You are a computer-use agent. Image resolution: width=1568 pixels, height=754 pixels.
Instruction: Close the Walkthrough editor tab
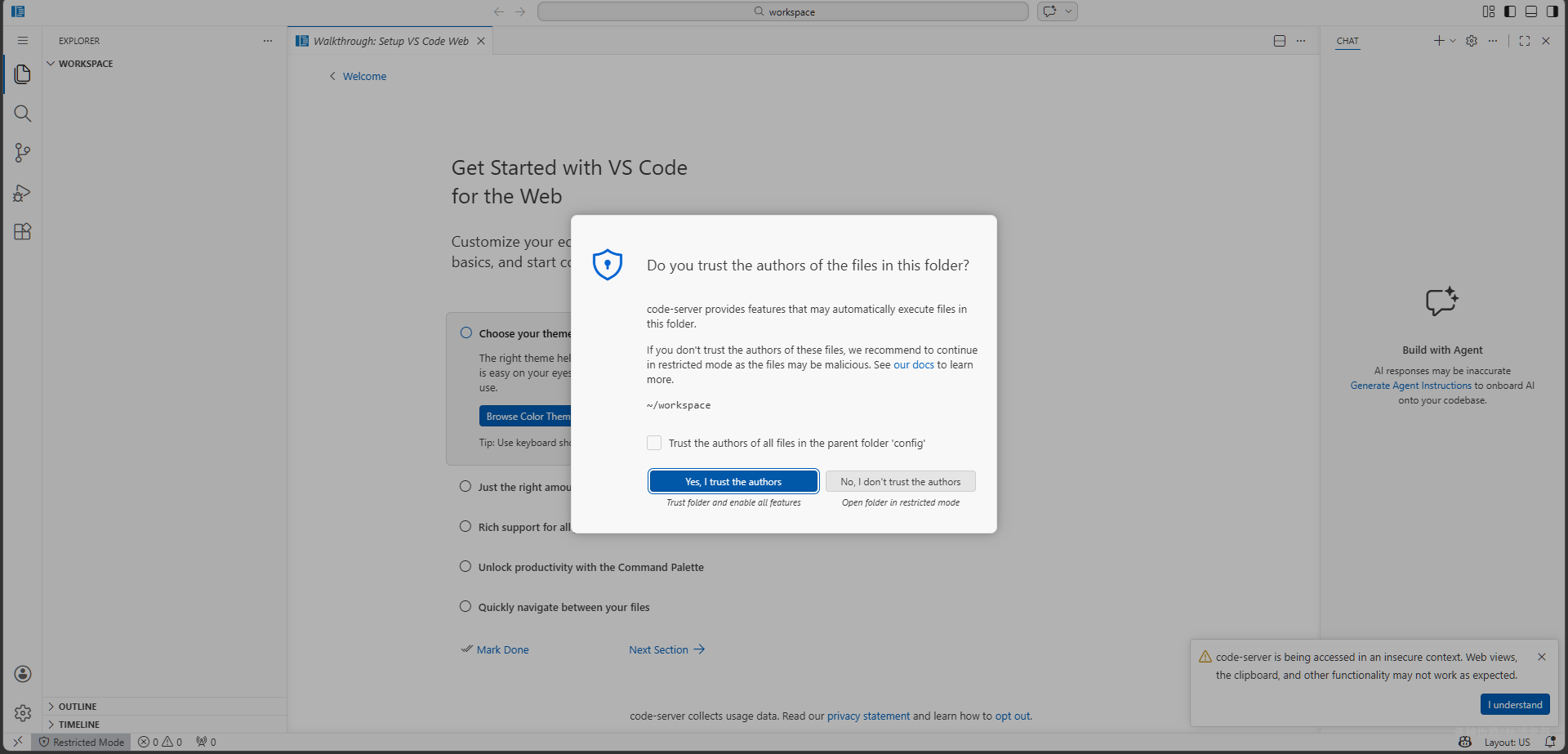[481, 41]
